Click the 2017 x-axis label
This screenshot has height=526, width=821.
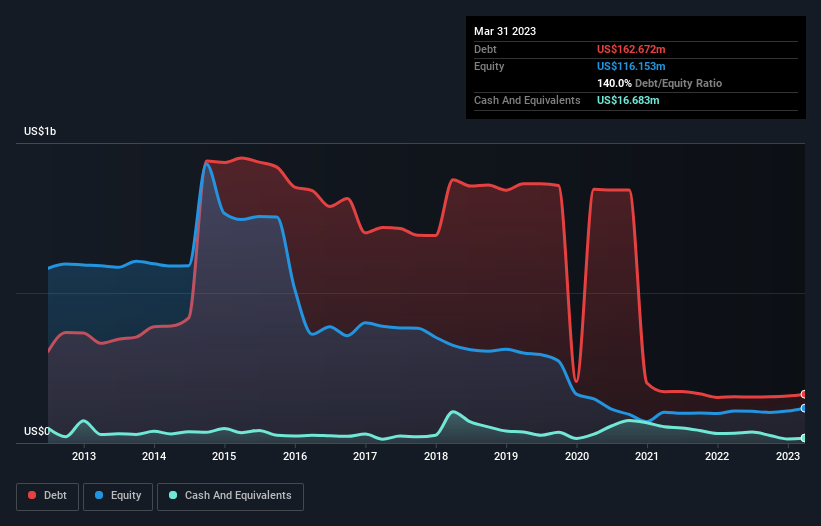[365, 456]
